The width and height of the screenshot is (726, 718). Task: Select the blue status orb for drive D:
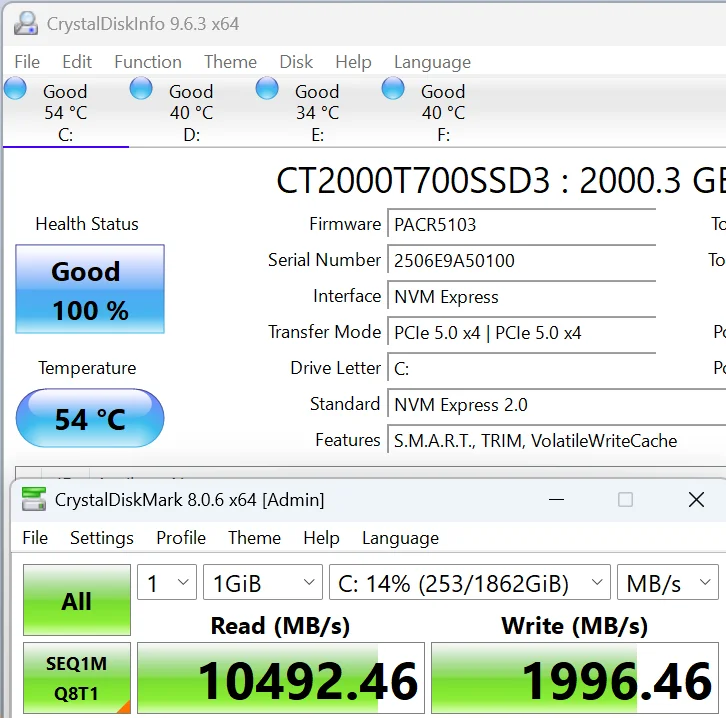[141, 88]
